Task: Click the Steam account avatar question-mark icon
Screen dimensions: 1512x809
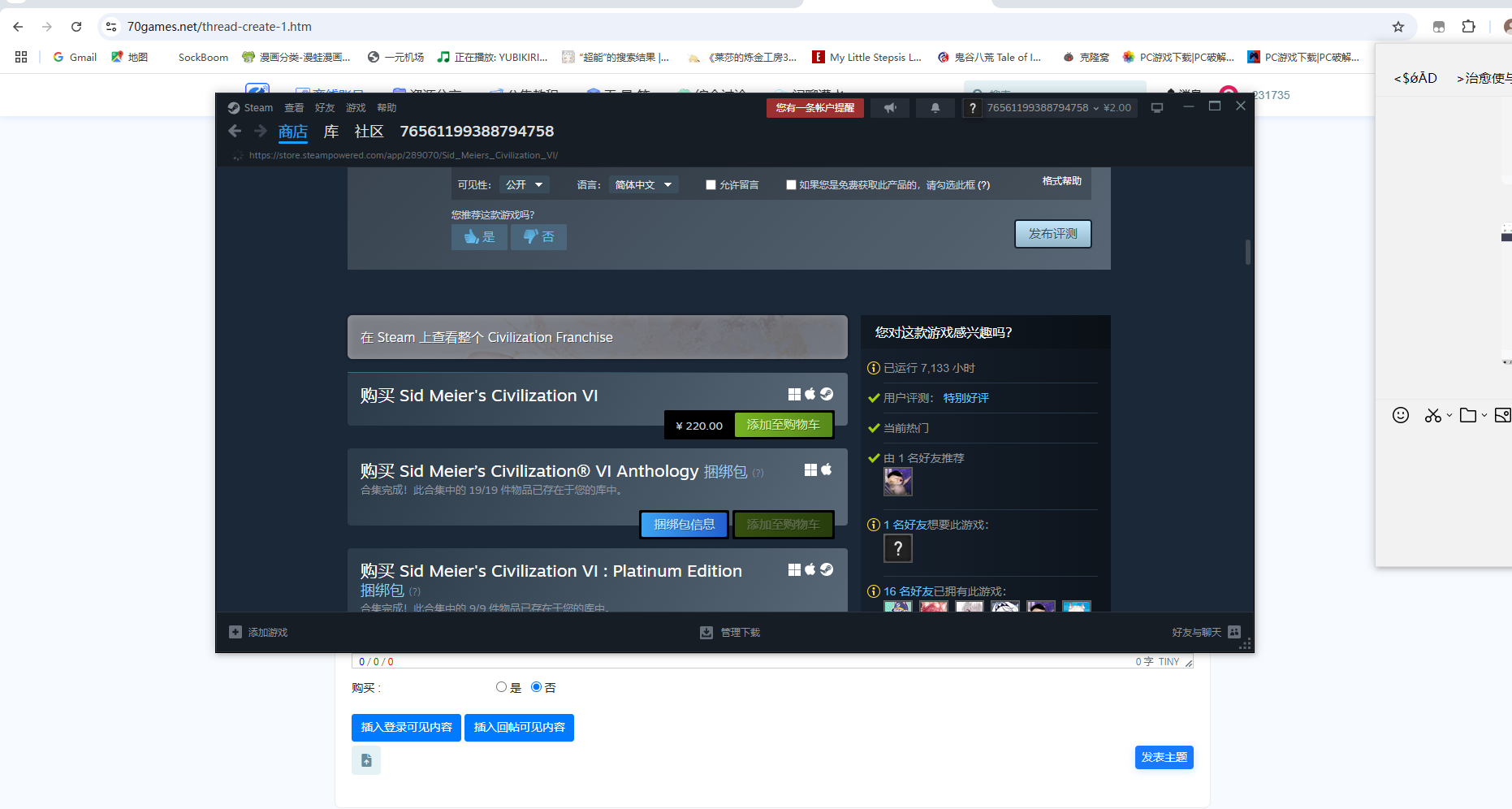Action: (972, 108)
